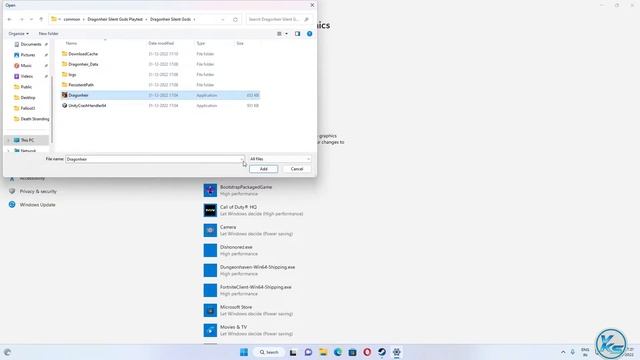640x360 pixels.
Task: Cancel the Open dialog
Action: click(x=297, y=169)
